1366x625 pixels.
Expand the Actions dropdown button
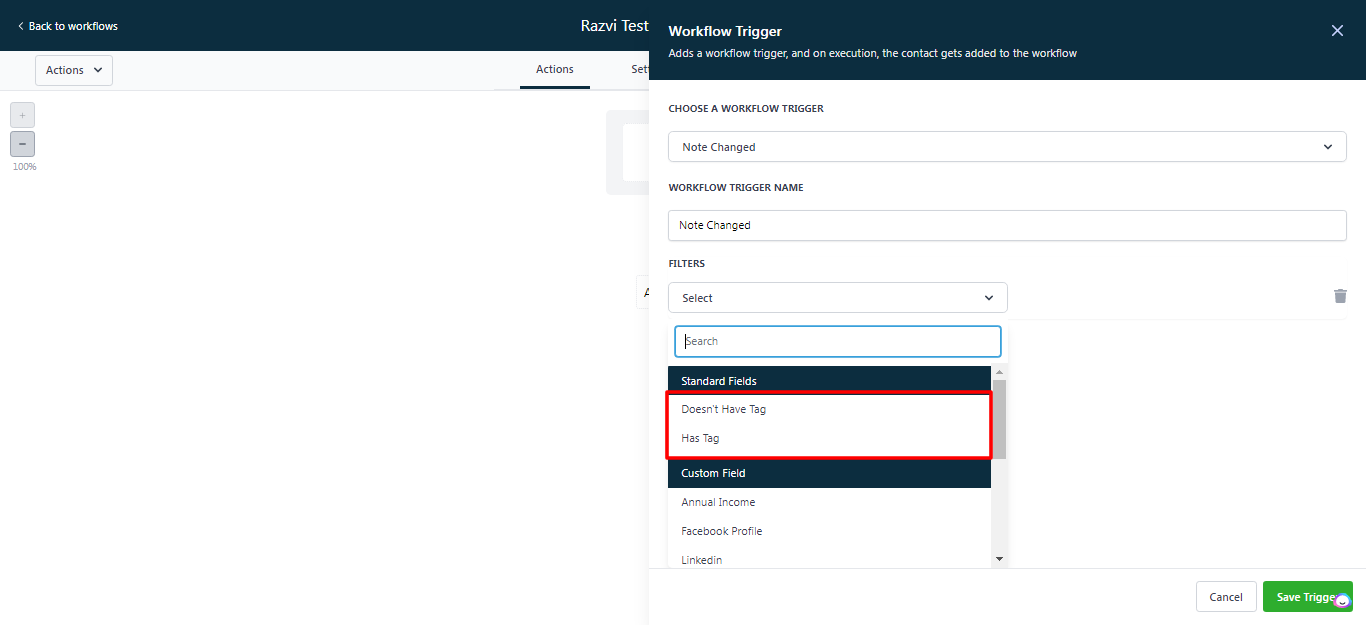coord(74,70)
